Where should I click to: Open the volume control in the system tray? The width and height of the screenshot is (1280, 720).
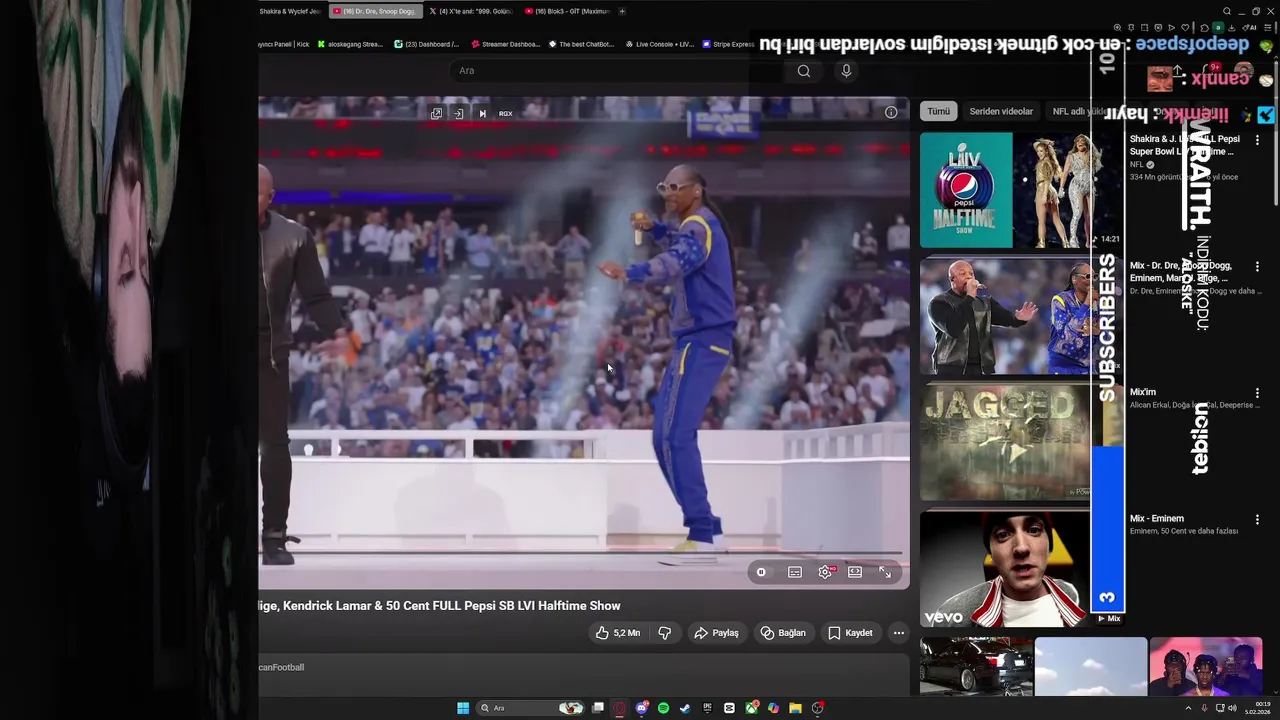[1231, 708]
